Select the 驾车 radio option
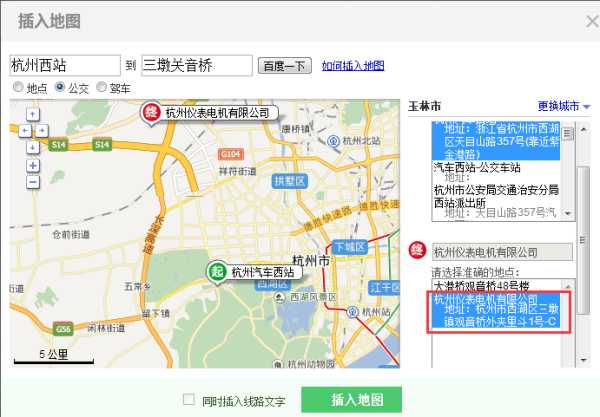 [x=101, y=87]
